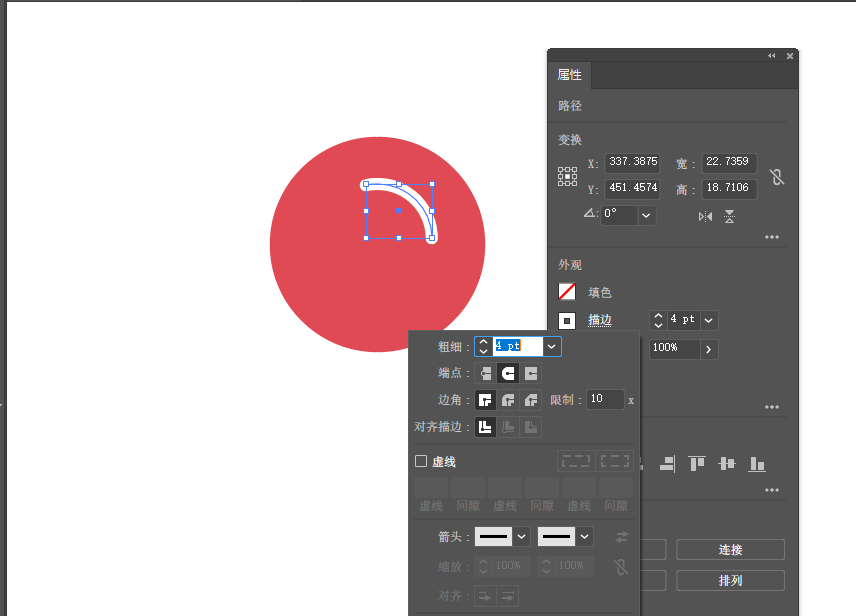Click the horizontal align right icon
Image resolution: width=856 pixels, height=616 pixels.
pyautogui.click(x=667, y=464)
